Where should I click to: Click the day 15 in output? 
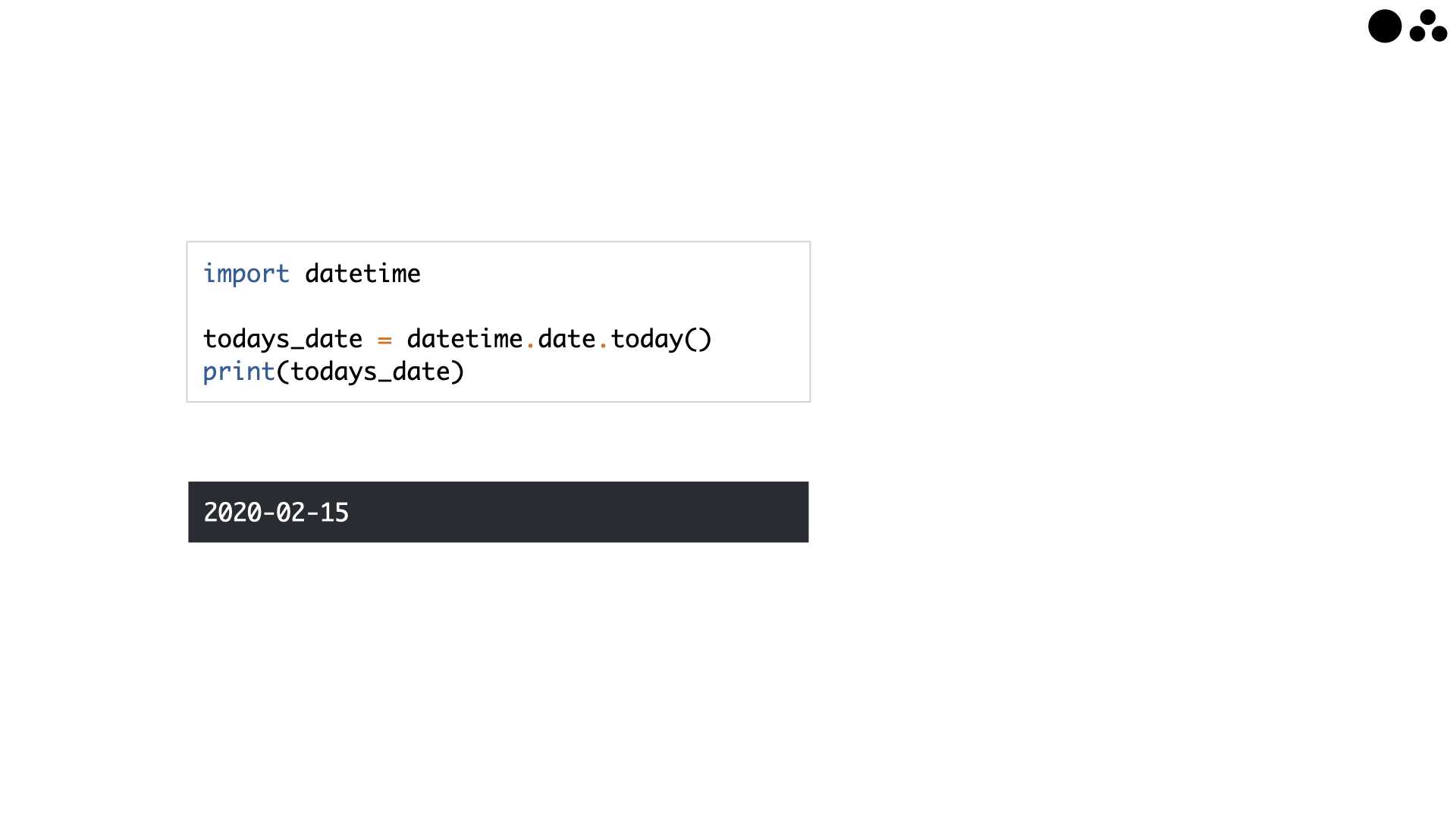point(334,513)
